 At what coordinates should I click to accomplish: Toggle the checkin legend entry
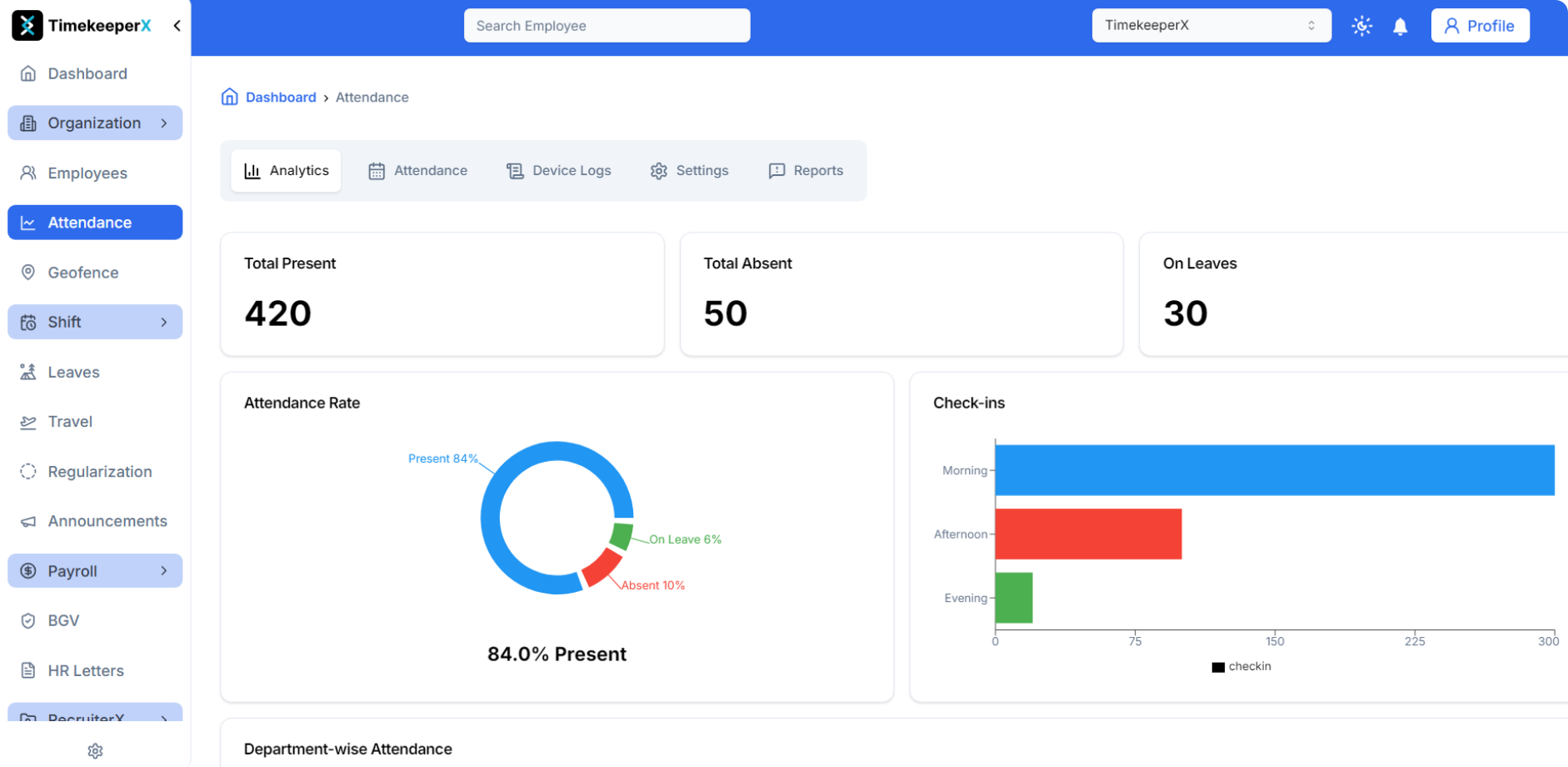click(1241, 666)
